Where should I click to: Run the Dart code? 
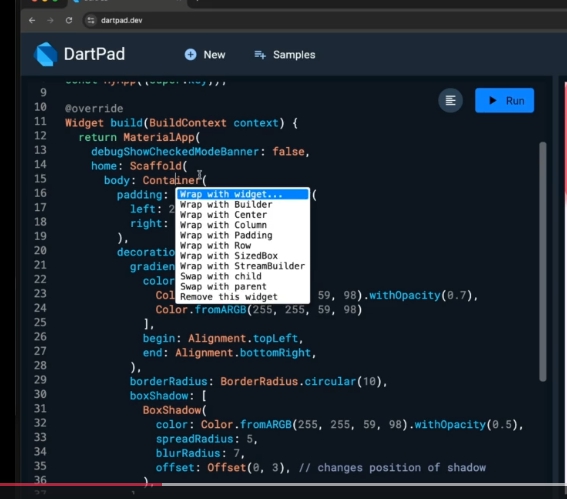point(504,100)
